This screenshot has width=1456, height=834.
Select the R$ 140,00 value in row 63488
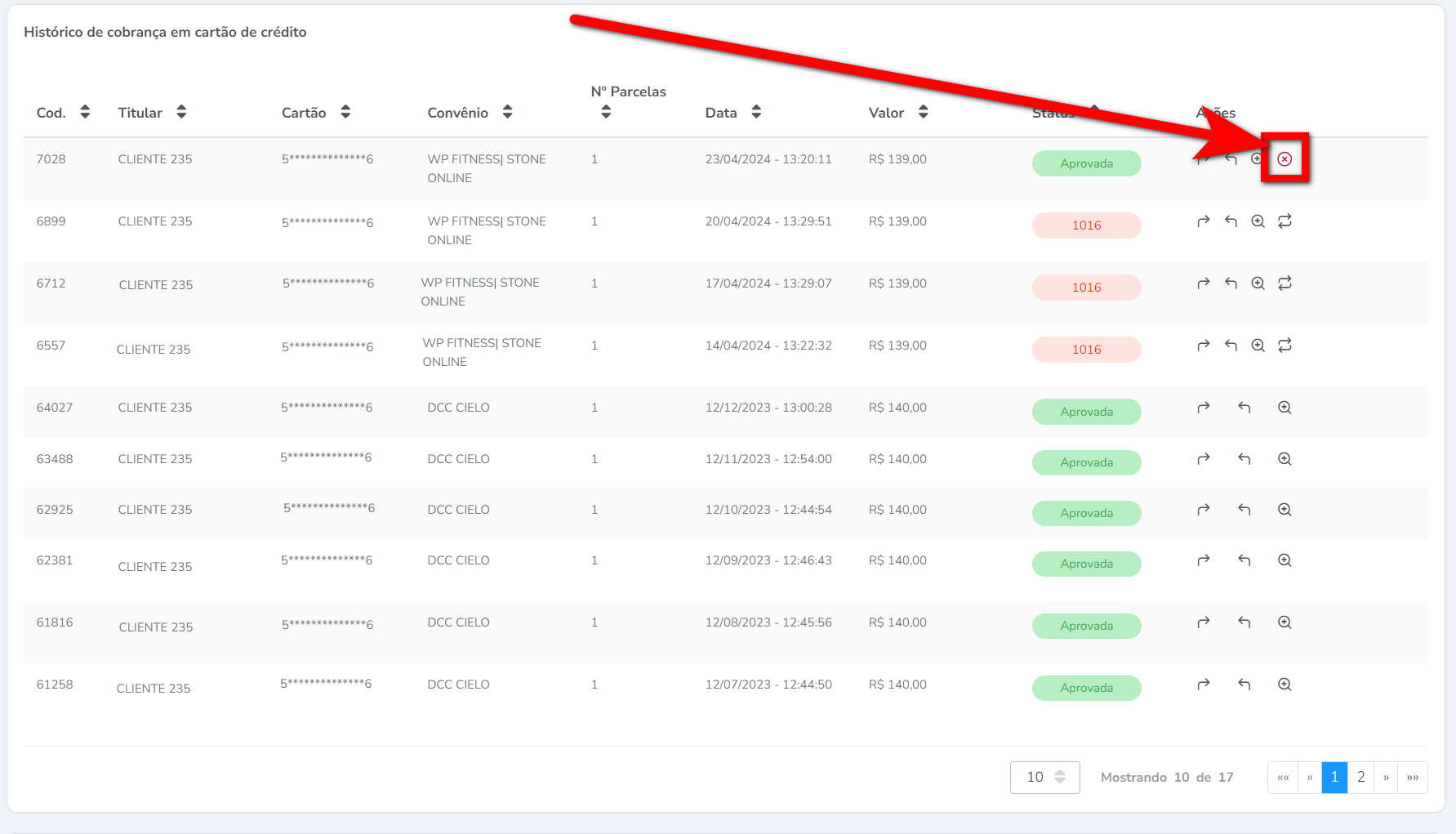[x=897, y=459]
